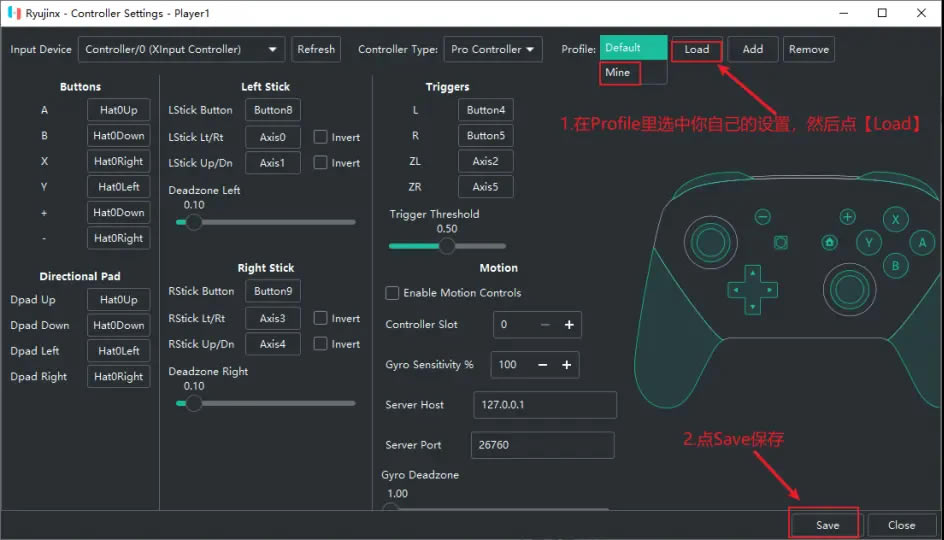Increase Gyro Sensitivity with plus button

pos(567,365)
